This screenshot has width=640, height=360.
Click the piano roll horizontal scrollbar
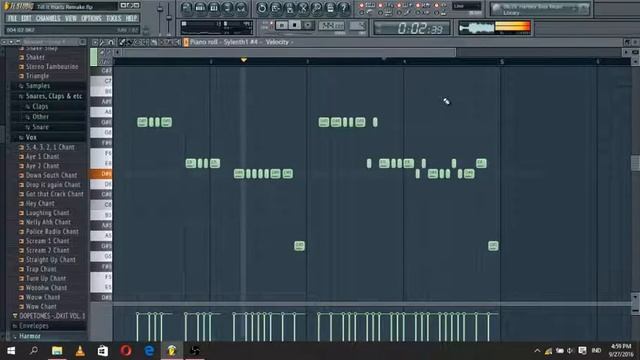click(289, 52)
